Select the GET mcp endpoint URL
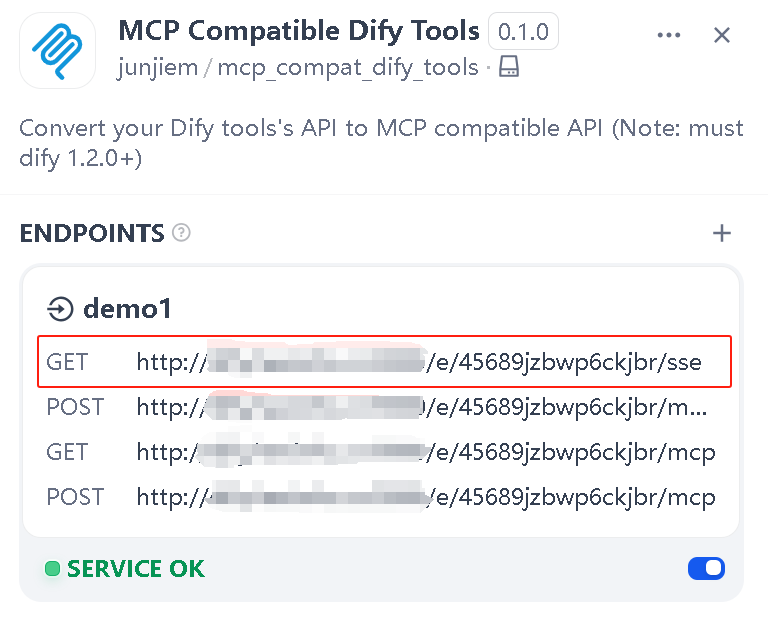This screenshot has height=625, width=768. coord(426,452)
